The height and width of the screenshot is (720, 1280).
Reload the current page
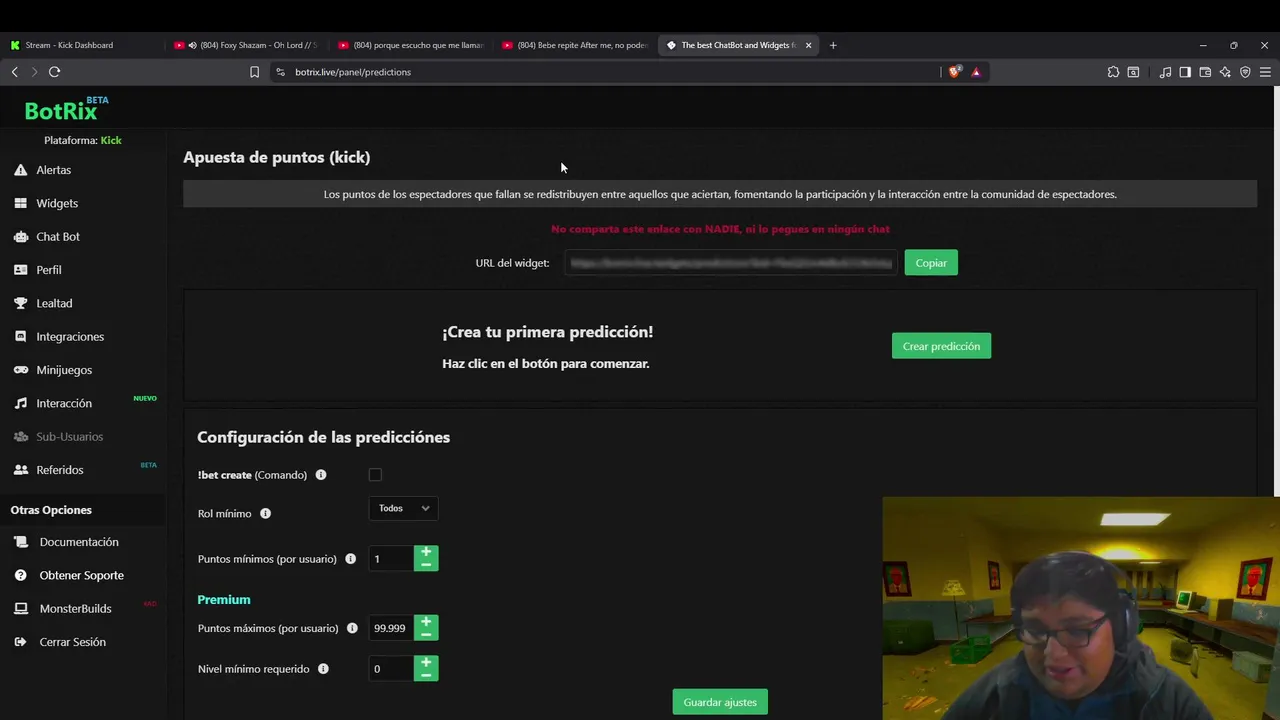[x=55, y=72]
